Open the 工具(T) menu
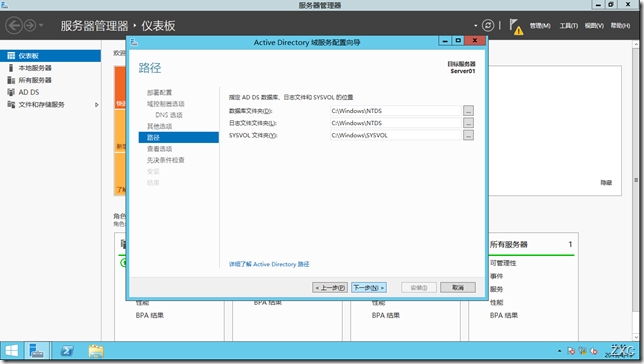This screenshot has height=364, width=644. point(568,25)
